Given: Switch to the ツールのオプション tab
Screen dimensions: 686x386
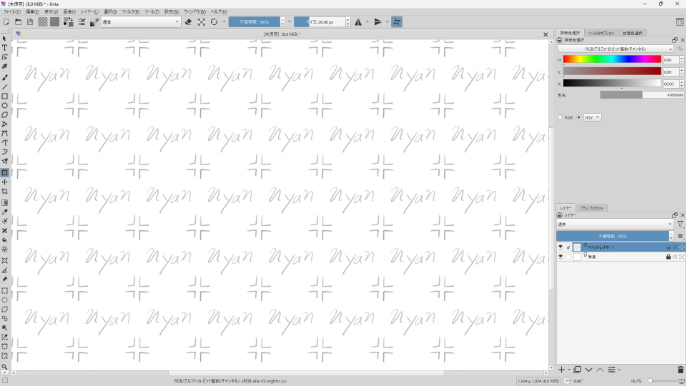Looking at the screenshot, I should click(x=601, y=33).
